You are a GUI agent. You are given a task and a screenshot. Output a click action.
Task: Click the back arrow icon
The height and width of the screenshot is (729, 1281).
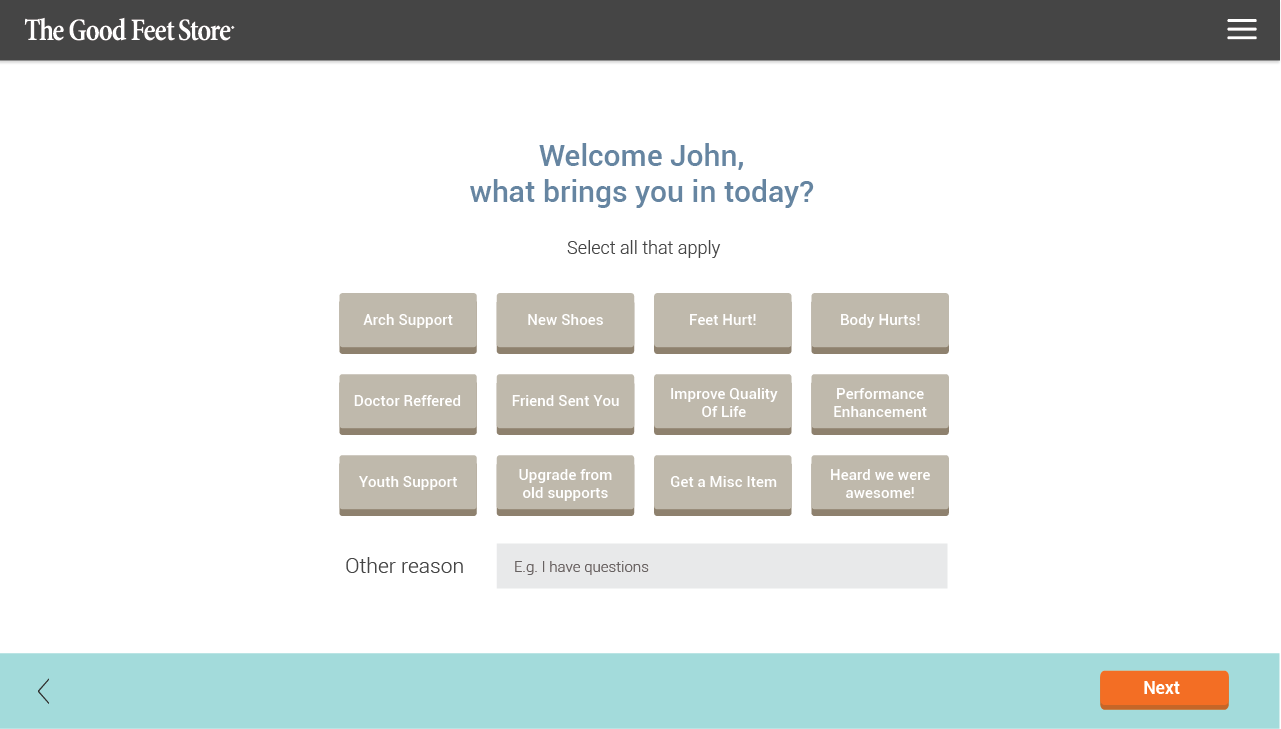pyautogui.click(x=43, y=691)
